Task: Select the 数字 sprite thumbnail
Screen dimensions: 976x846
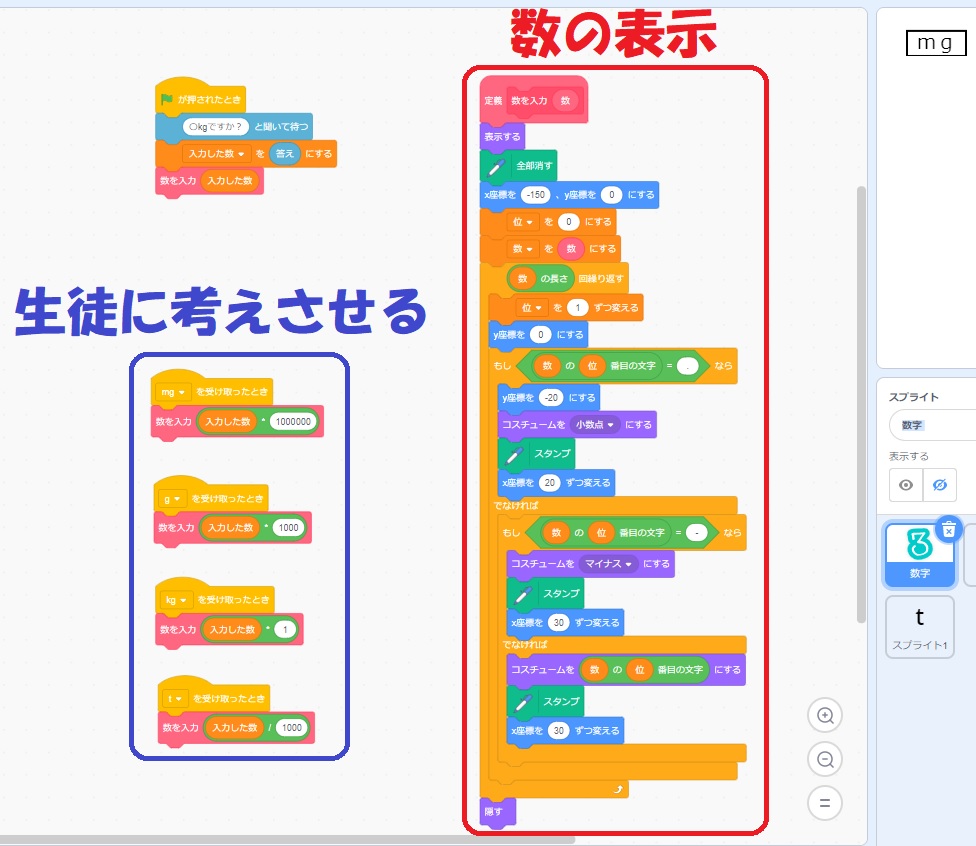Action: coord(919,553)
